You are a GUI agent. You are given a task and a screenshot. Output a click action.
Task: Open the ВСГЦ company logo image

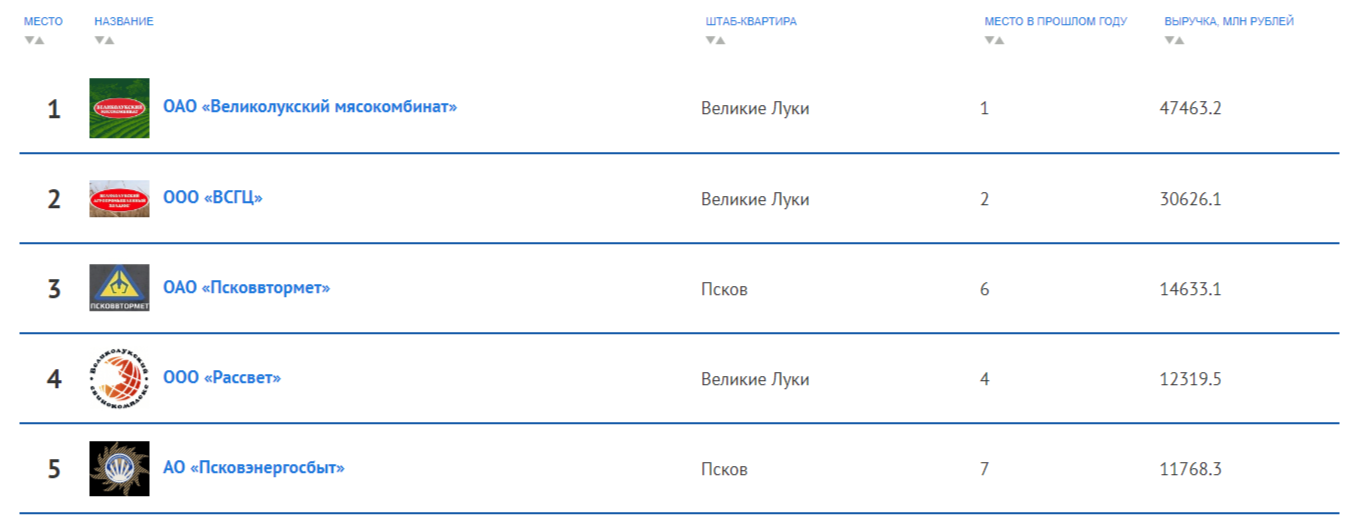point(119,198)
